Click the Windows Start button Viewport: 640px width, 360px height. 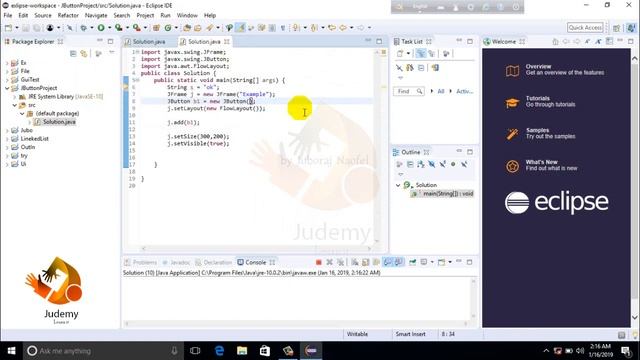tap(11, 351)
